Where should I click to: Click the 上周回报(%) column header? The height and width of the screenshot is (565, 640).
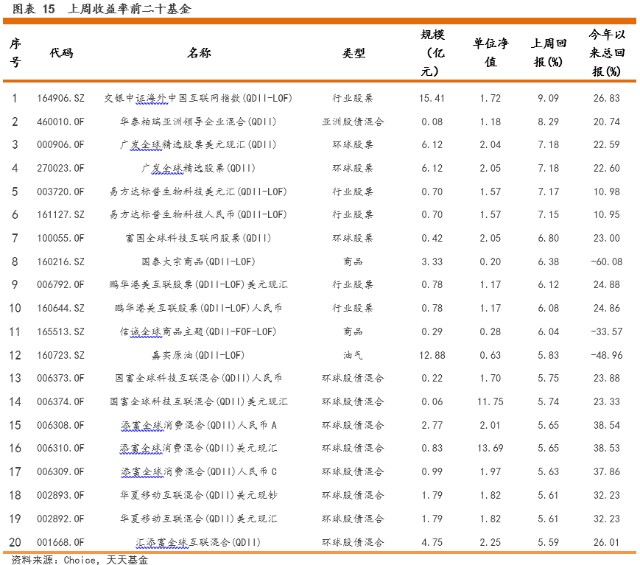tap(549, 52)
